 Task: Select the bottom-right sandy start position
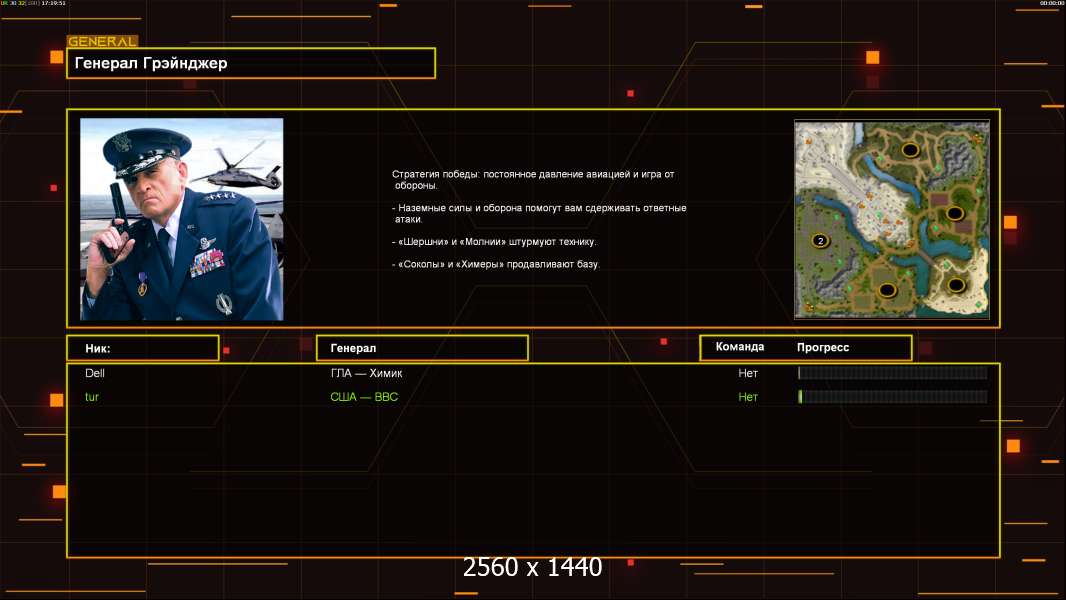coord(956,285)
